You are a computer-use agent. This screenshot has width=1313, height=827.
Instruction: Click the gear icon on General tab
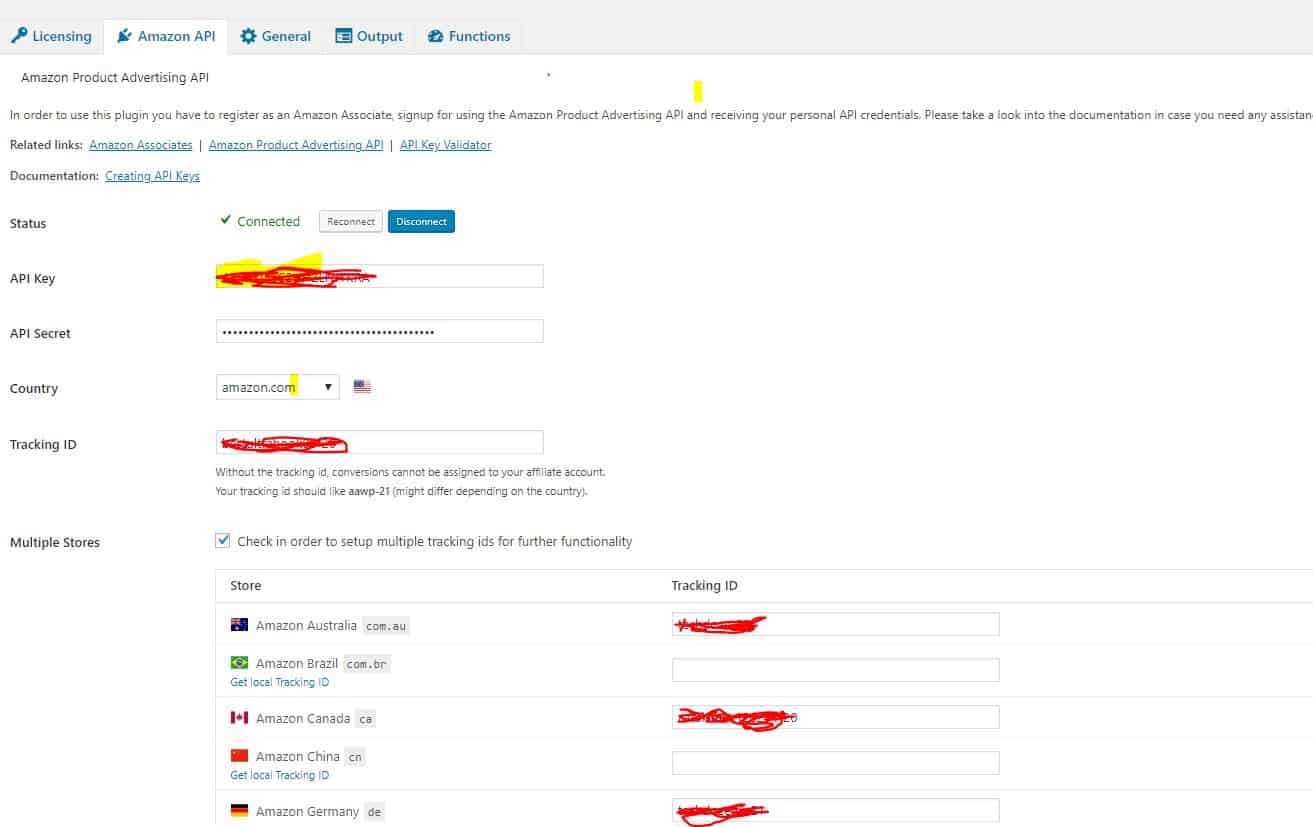(248, 36)
